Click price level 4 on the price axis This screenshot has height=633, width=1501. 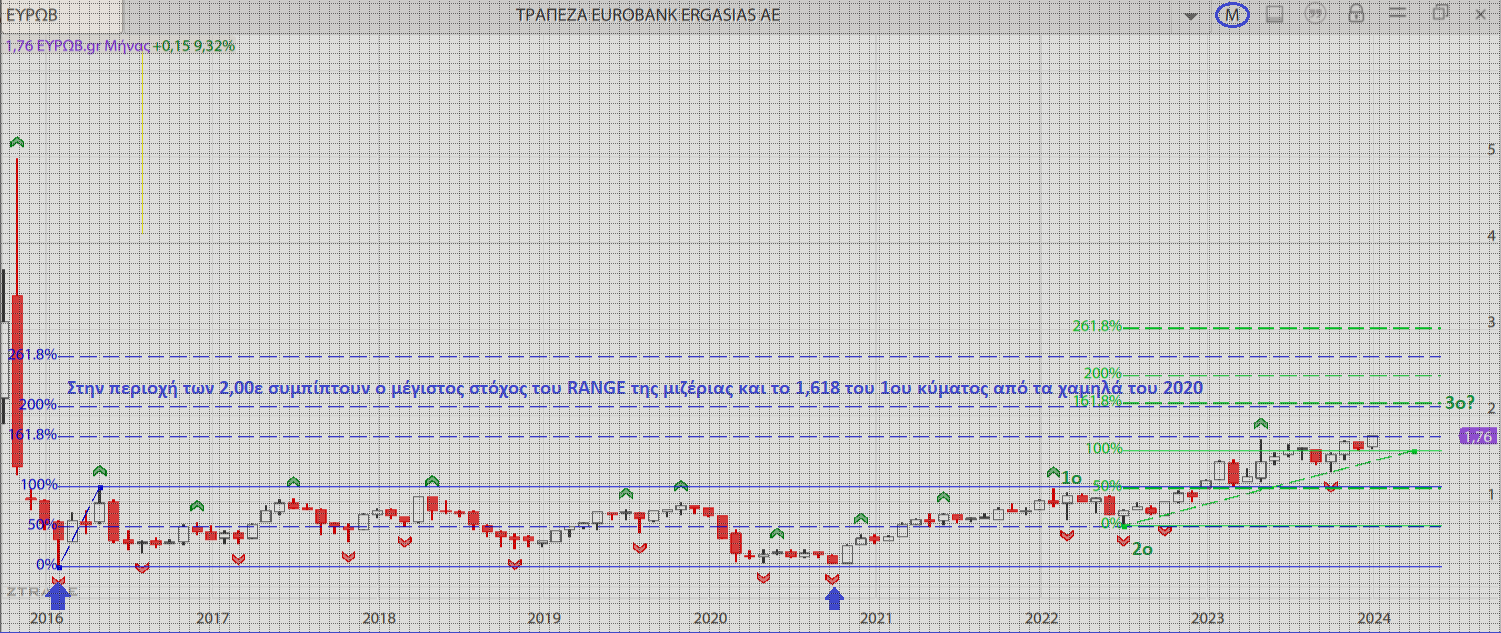pos(1491,236)
